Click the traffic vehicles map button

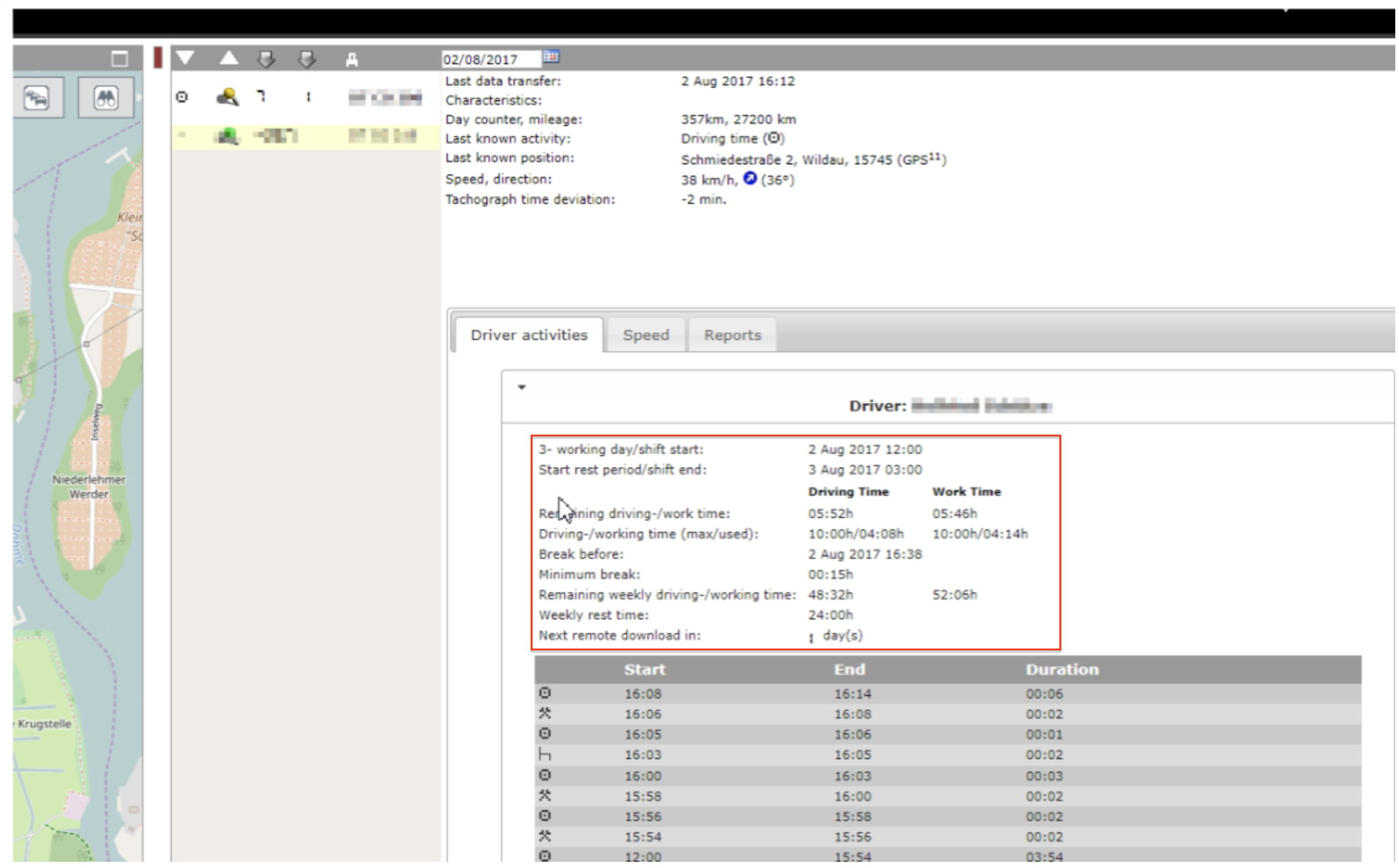[x=37, y=98]
